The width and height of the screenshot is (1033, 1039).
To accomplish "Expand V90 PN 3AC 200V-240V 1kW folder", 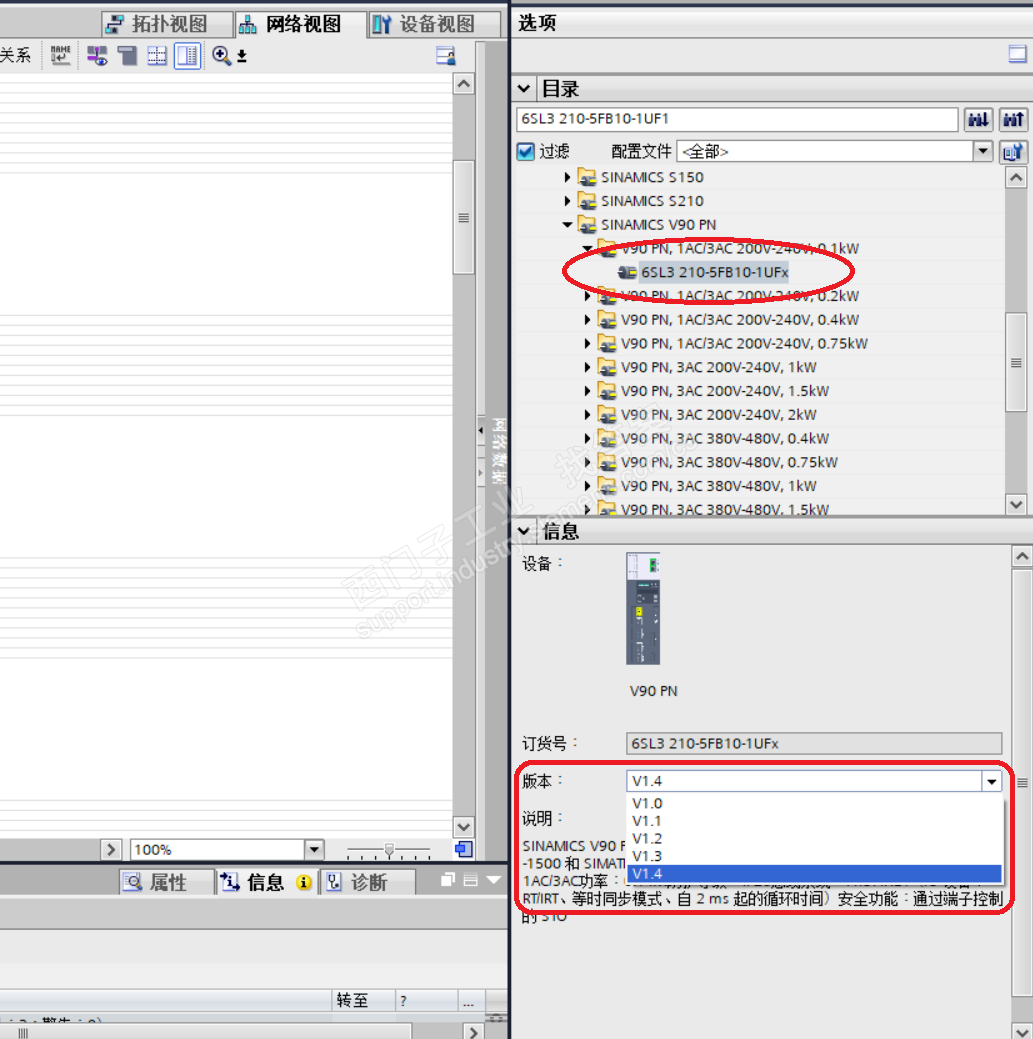I will point(587,367).
